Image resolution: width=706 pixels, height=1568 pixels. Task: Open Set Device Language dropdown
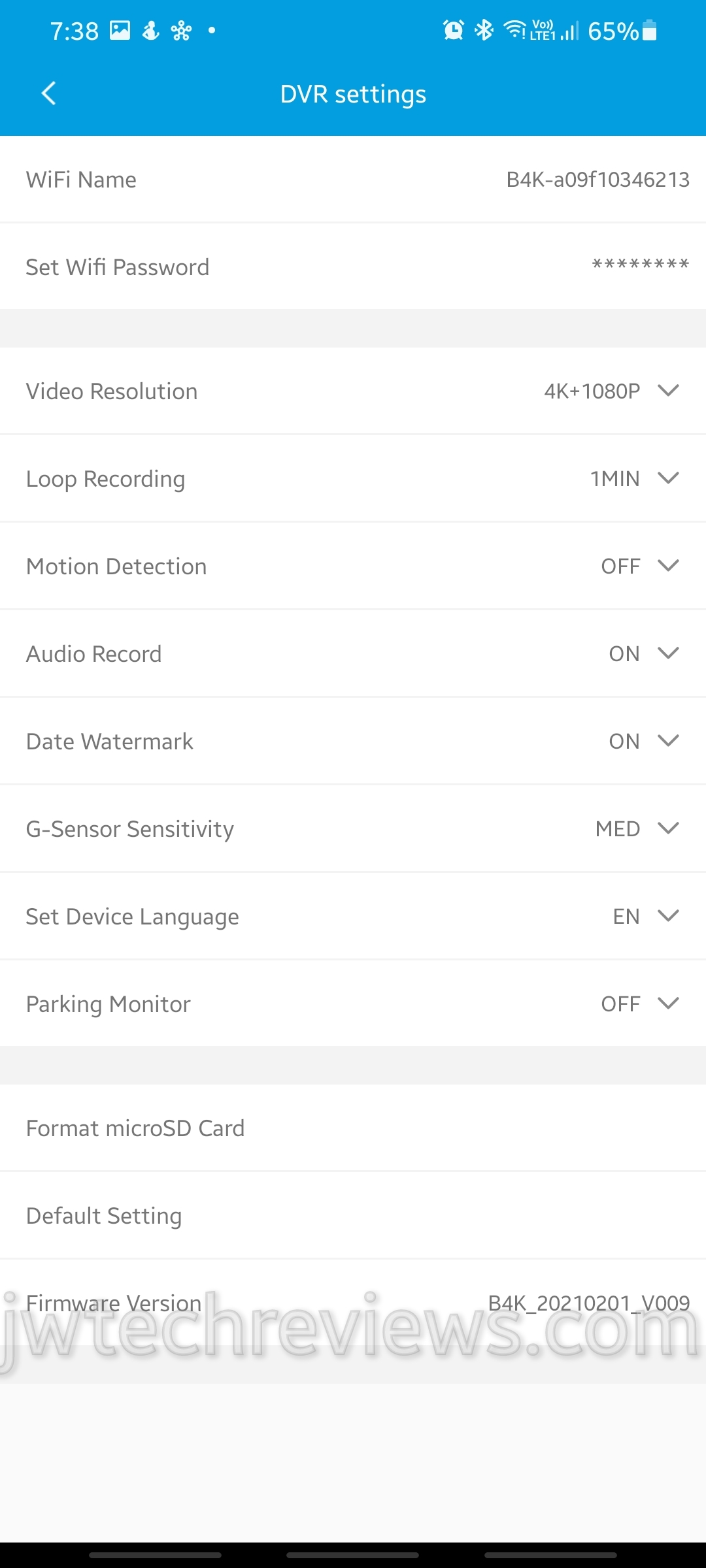pyautogui.click(x=668, y=916)
